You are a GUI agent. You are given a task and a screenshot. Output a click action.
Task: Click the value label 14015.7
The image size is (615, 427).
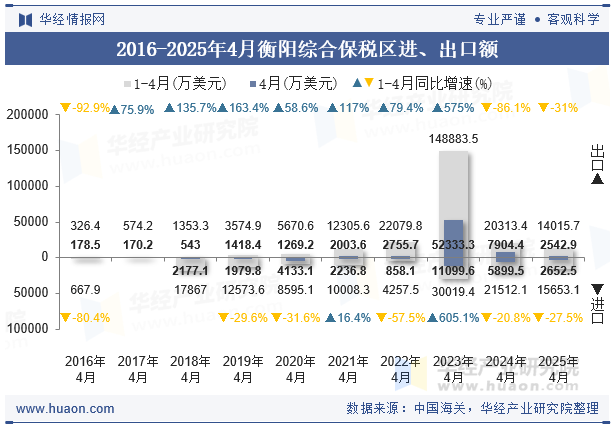(x=558, y=226)
